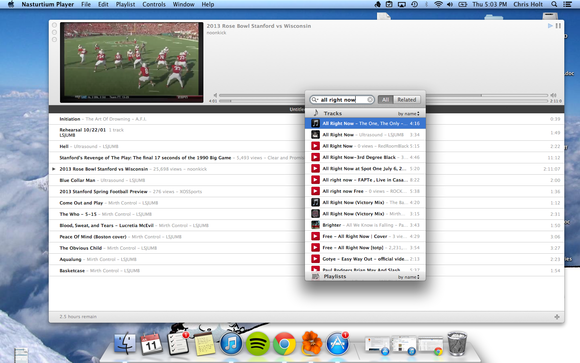Screen dimensions: 580x363
Task: Select the highlighted All Right Now 4:16 result
Action: (365, 123)
